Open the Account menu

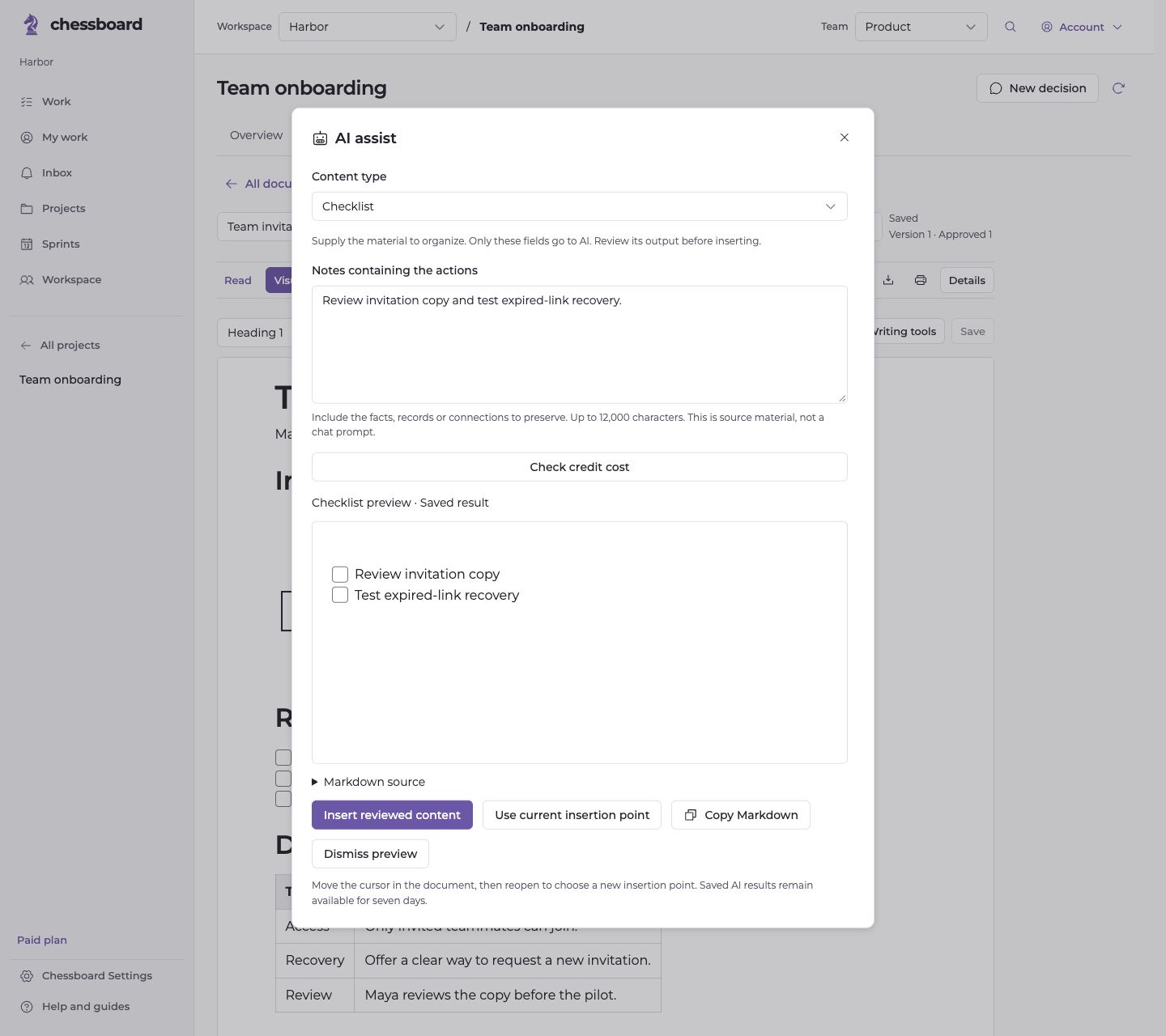[x=1082, y=27]
